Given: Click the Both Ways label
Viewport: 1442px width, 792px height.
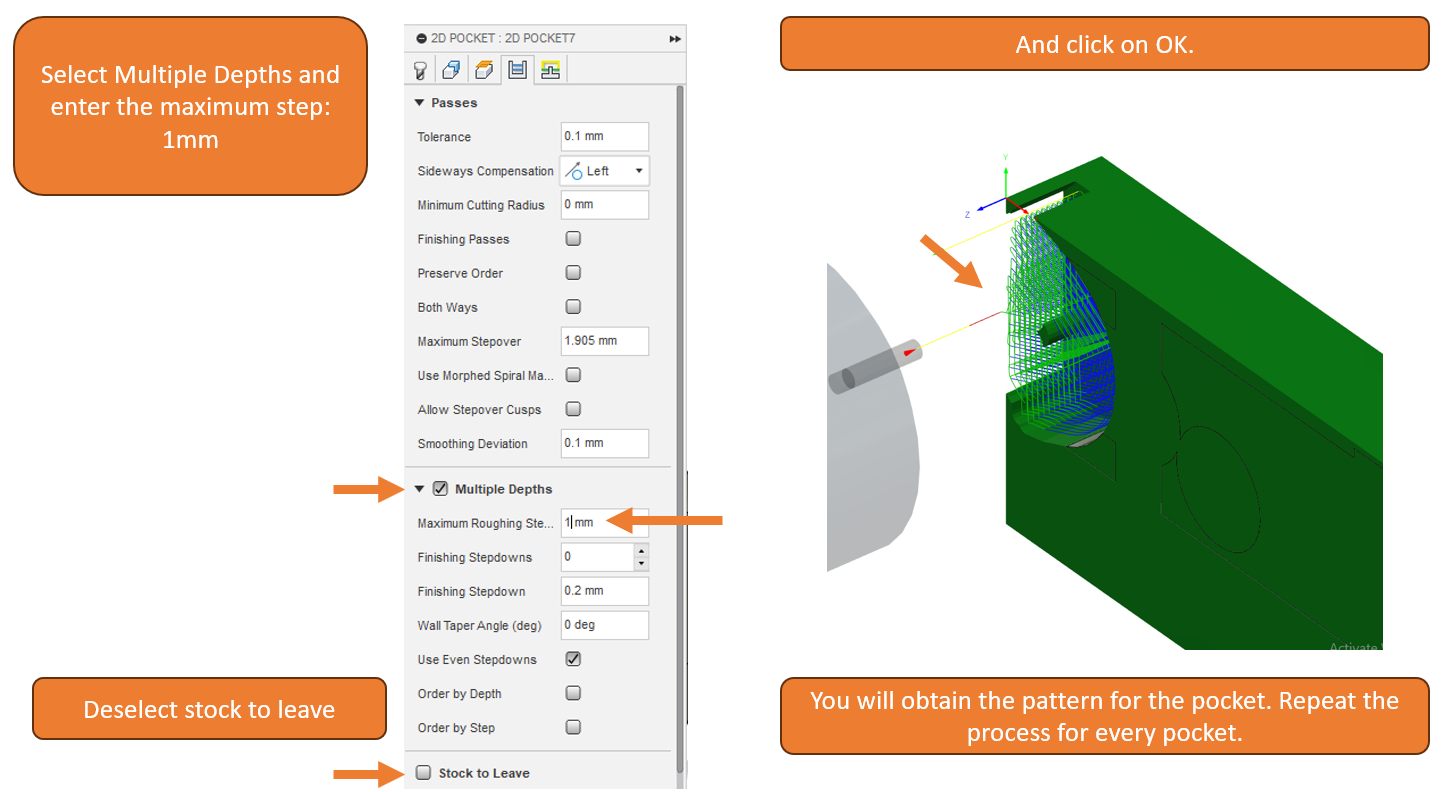Looking at the screenshot, I should click(447, 307).
